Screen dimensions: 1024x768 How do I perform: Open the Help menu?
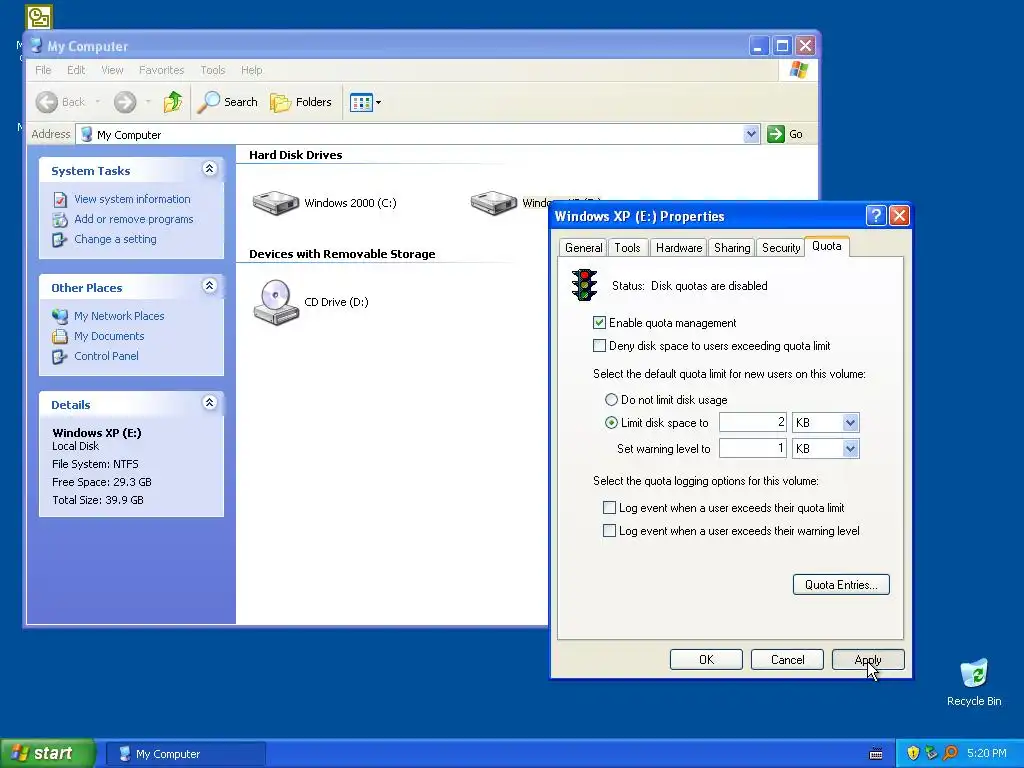tap(251, 70)
